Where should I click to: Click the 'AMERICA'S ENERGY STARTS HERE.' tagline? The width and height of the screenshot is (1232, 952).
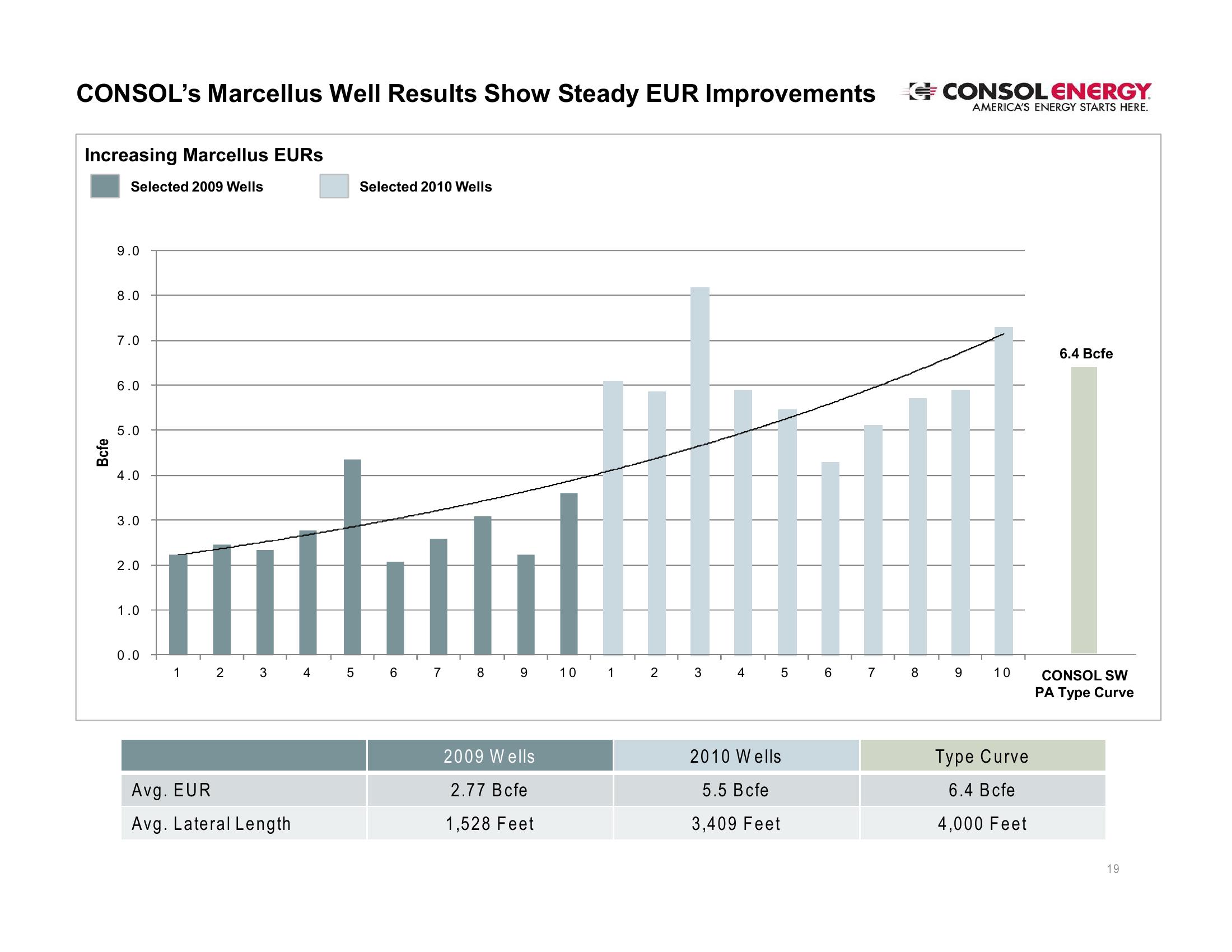1061,107
